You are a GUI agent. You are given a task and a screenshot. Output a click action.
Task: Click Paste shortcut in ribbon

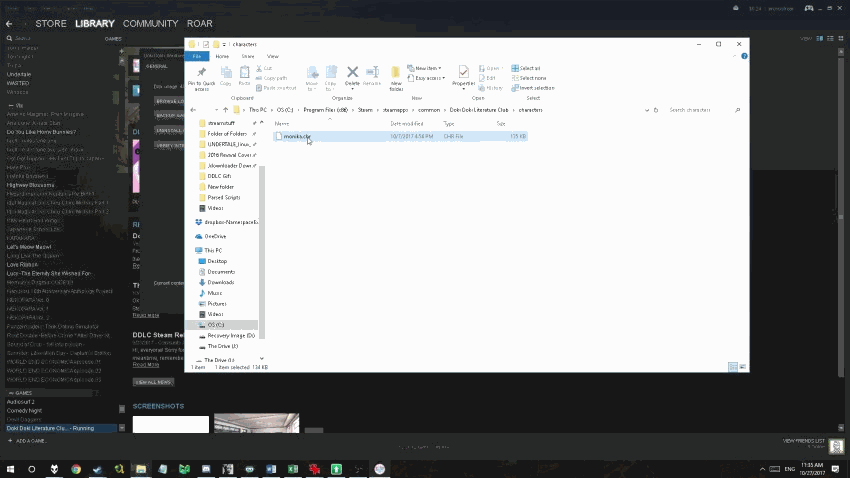276,88
